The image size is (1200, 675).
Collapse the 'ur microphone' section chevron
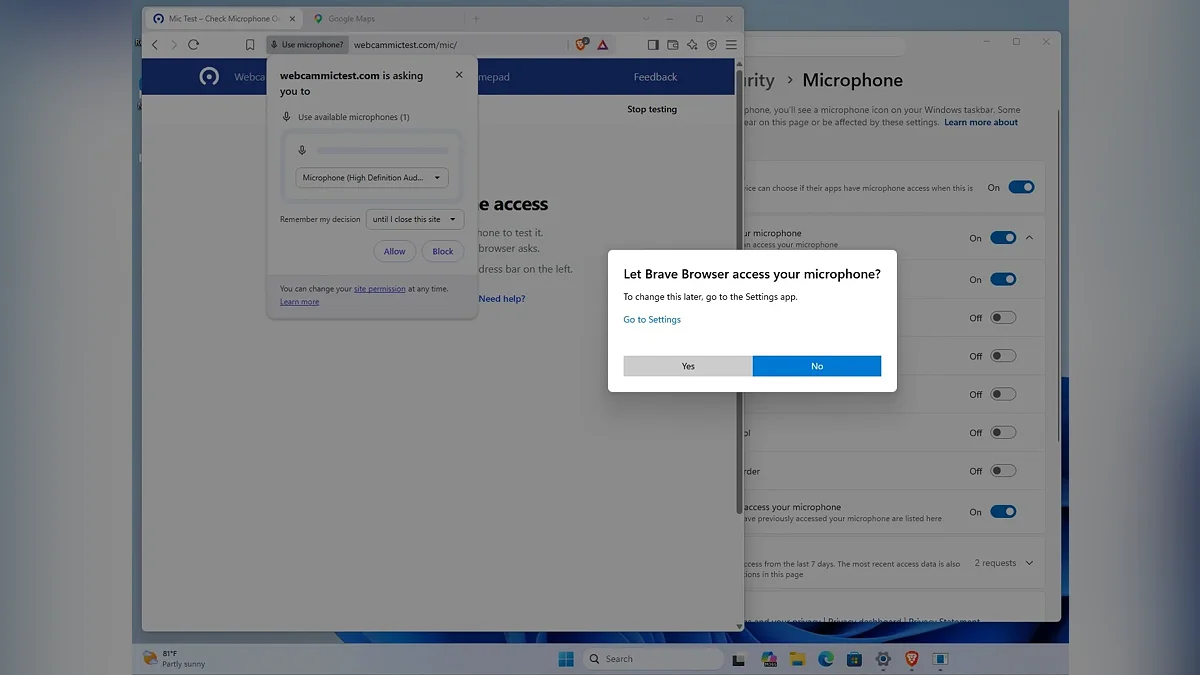tap(1030, 238)
